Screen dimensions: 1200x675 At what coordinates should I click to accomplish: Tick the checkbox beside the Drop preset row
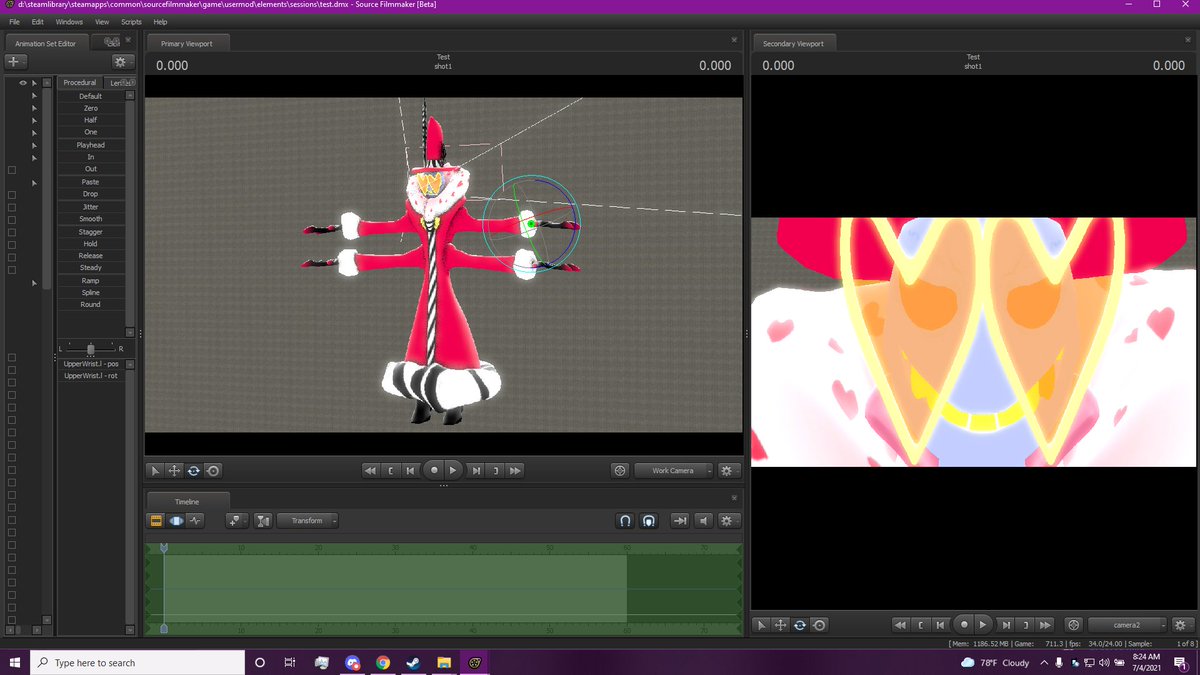(x=12, y=194)
